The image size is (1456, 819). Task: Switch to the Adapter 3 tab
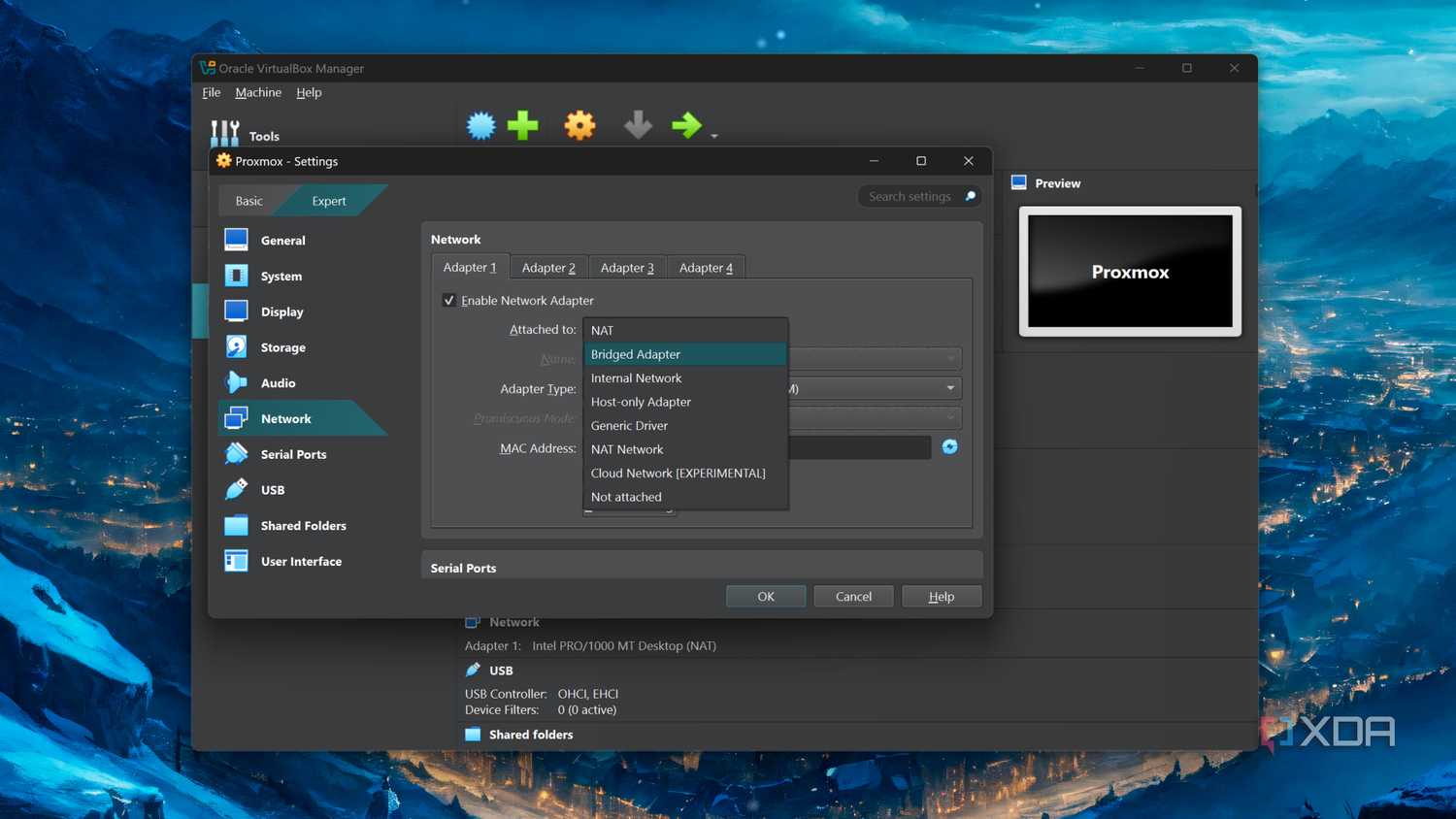[x=627, y=268]
